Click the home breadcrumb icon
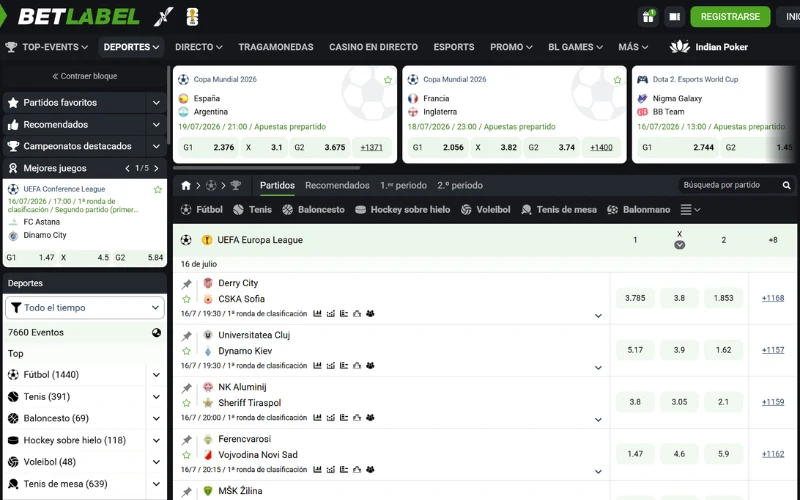 point(186,186)
